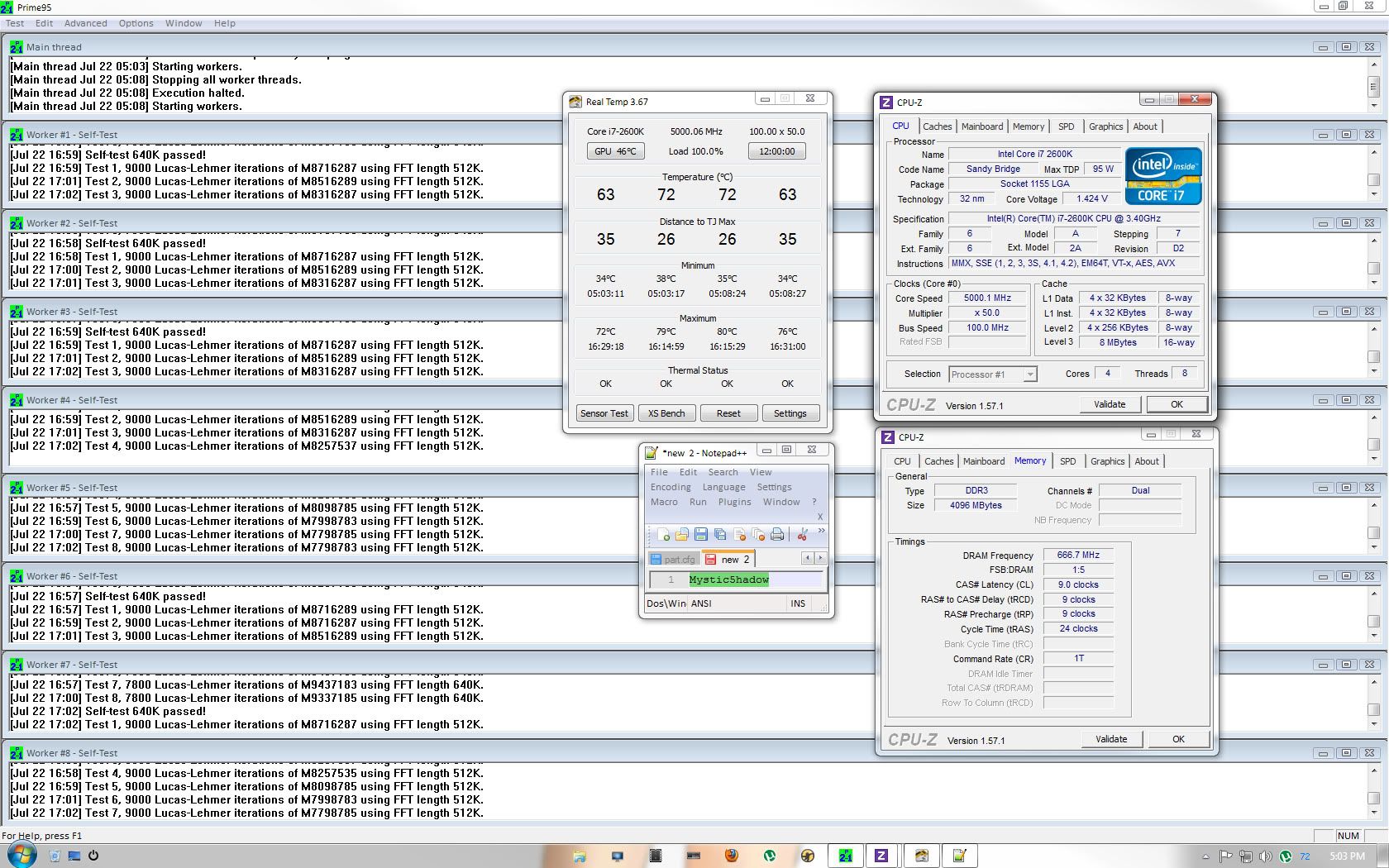Switch to Caches tab in upper CPU-Z window
Image resolution: width=1389 pixels, height=868 pixels.
point(938,126)
